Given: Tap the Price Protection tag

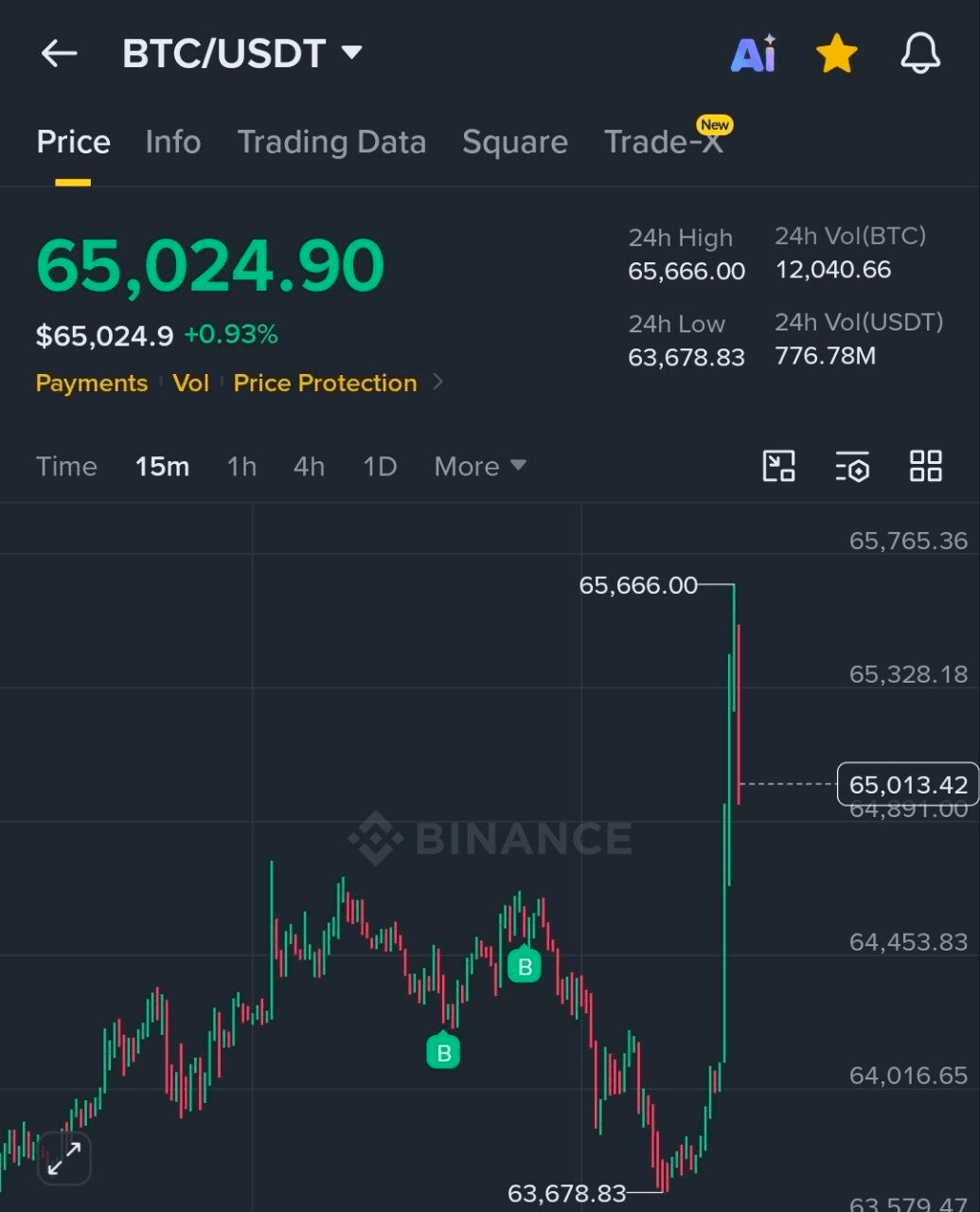Looking at the screenshot, I should point(325,383).
